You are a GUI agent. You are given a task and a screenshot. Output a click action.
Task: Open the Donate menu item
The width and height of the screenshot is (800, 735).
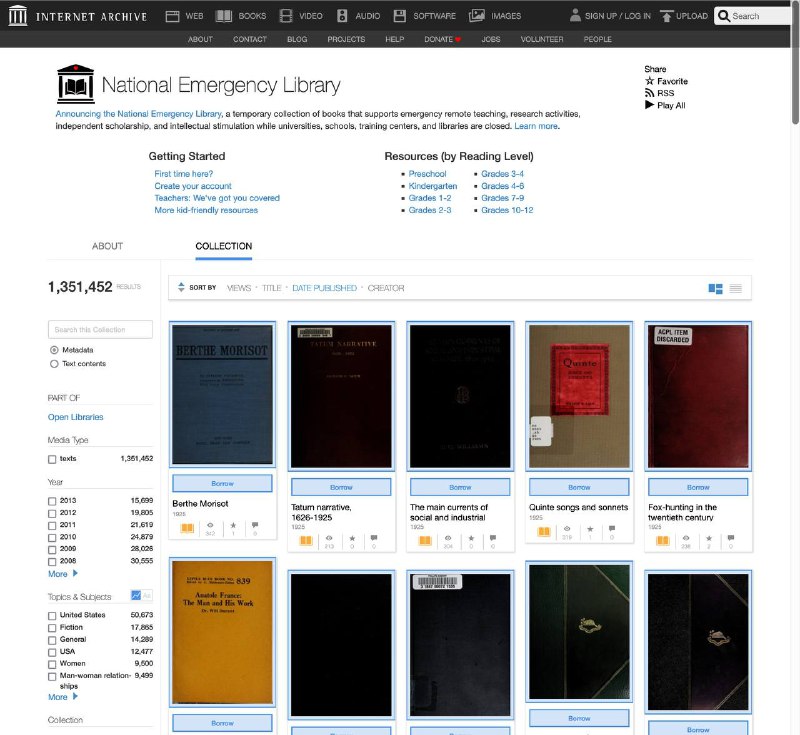[442, 39]
